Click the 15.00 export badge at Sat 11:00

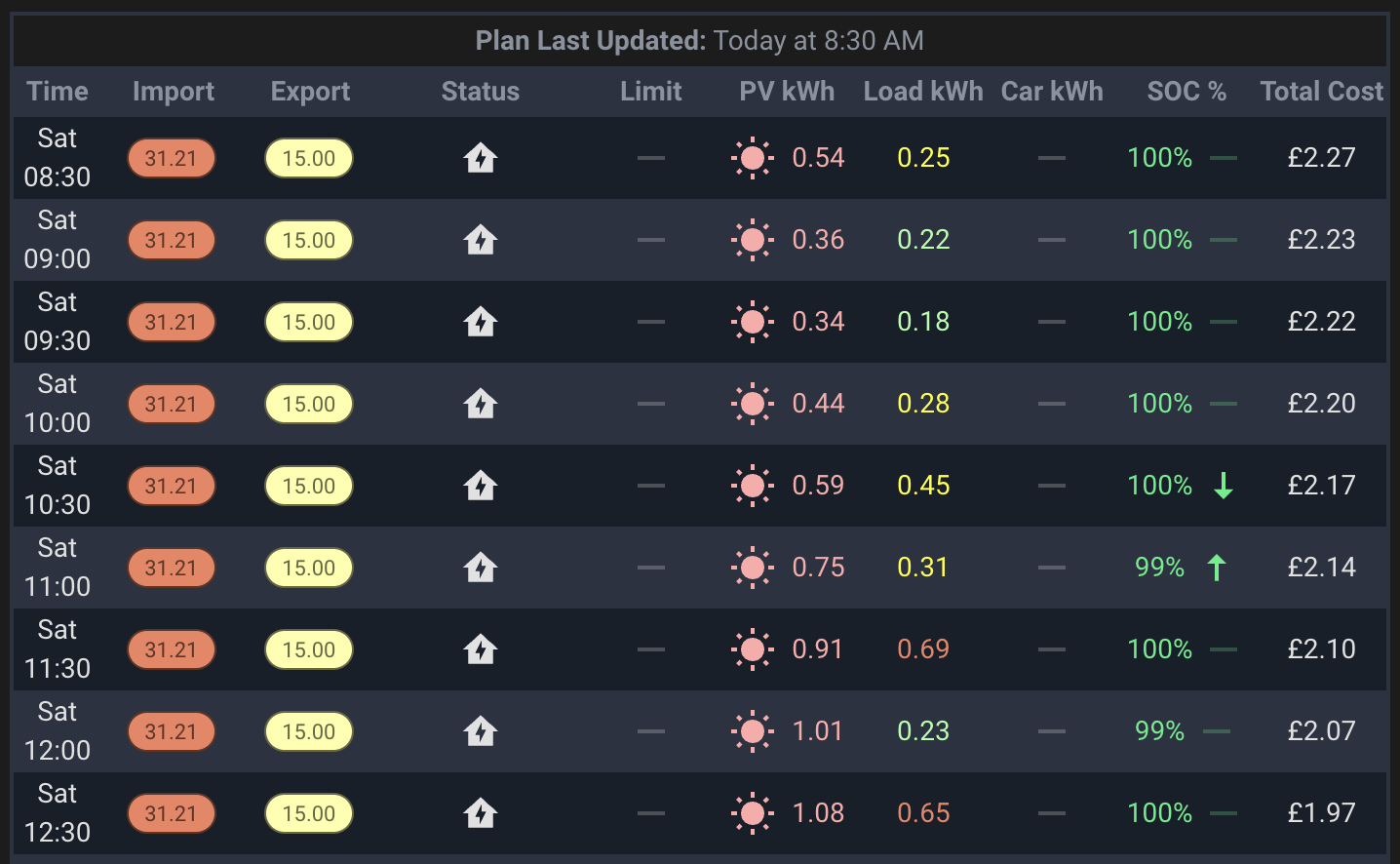(309, 568)
